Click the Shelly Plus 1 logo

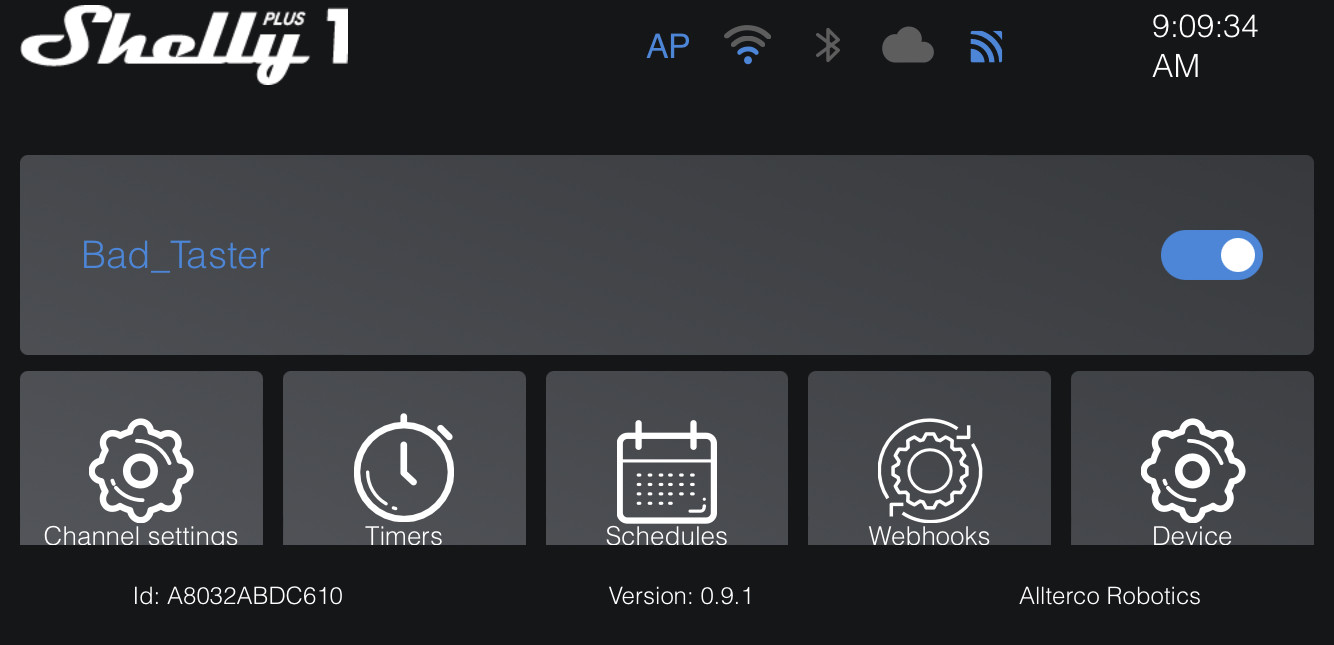[x=186, y=44]
